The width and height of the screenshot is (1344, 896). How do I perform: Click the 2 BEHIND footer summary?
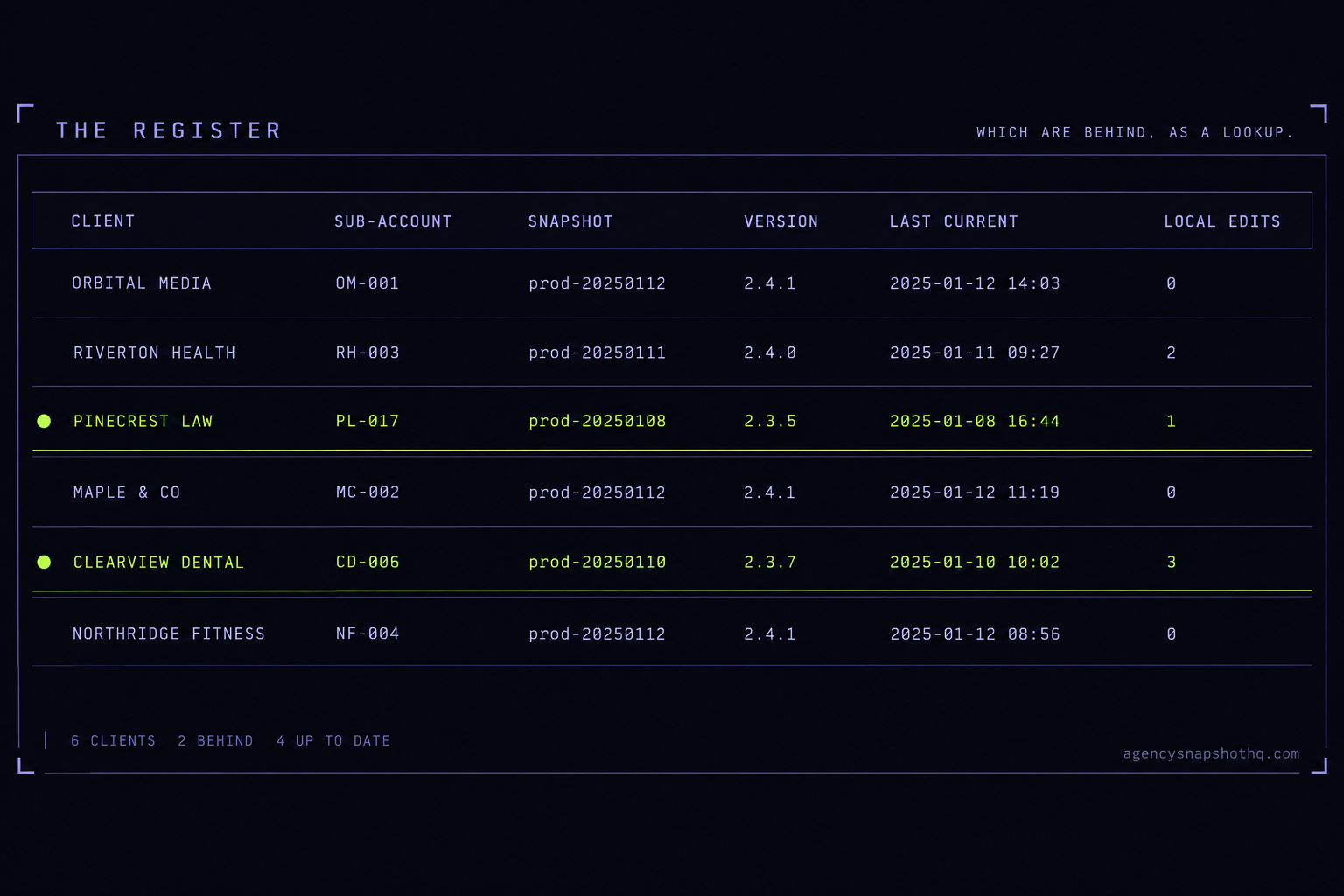(215, 741)
